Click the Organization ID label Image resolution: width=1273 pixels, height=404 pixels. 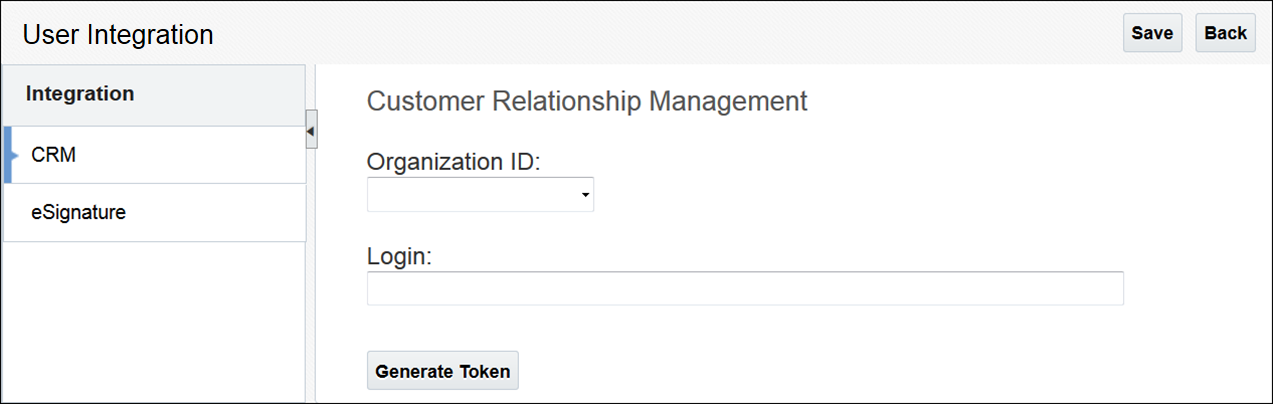pos(453,162)
